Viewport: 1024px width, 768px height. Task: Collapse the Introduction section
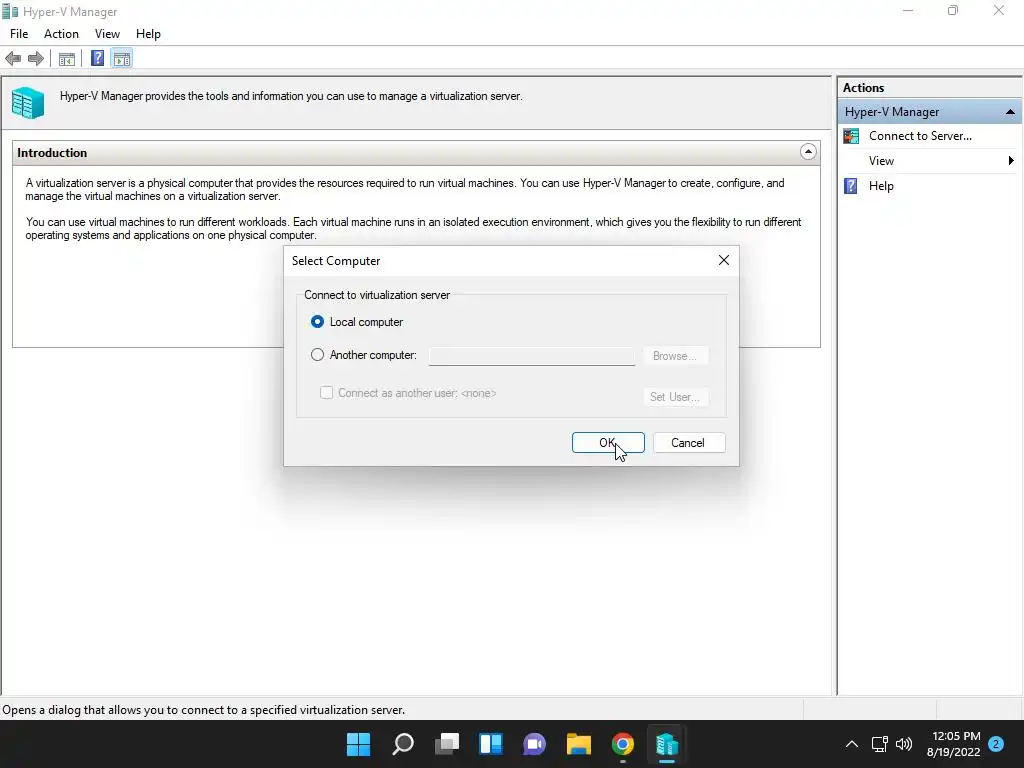tap(808, 152)
